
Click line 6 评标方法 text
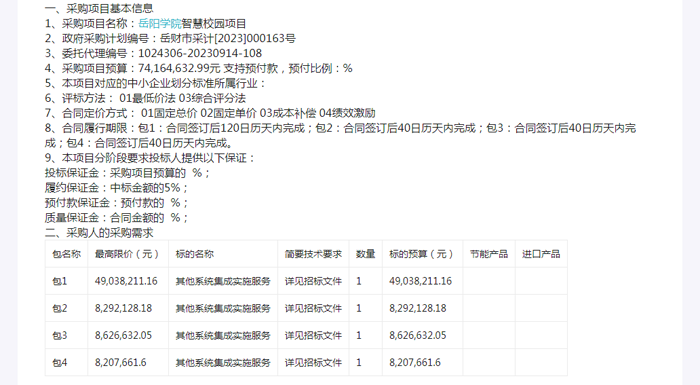145,98
